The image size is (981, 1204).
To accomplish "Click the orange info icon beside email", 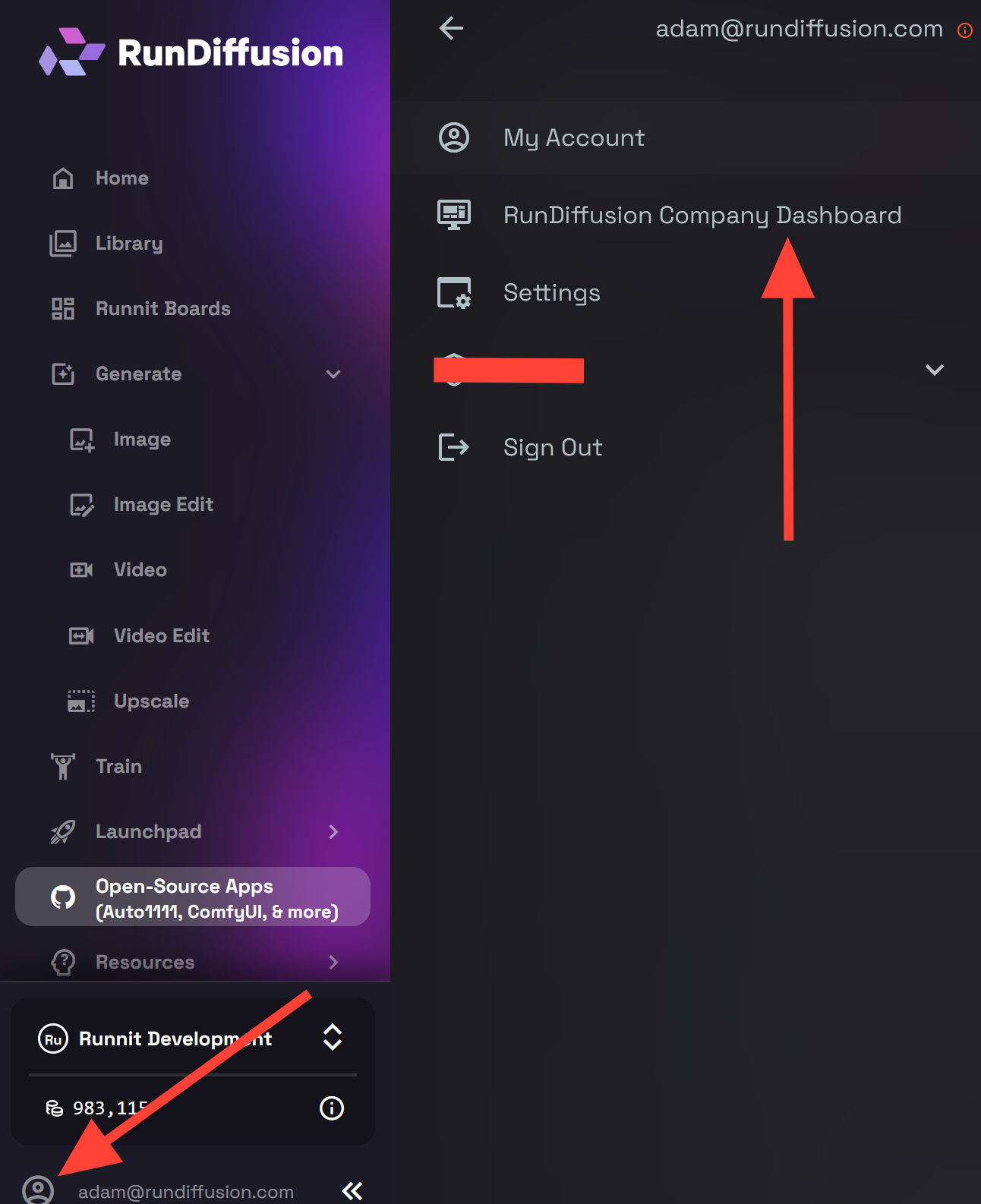I will [964, 30].
